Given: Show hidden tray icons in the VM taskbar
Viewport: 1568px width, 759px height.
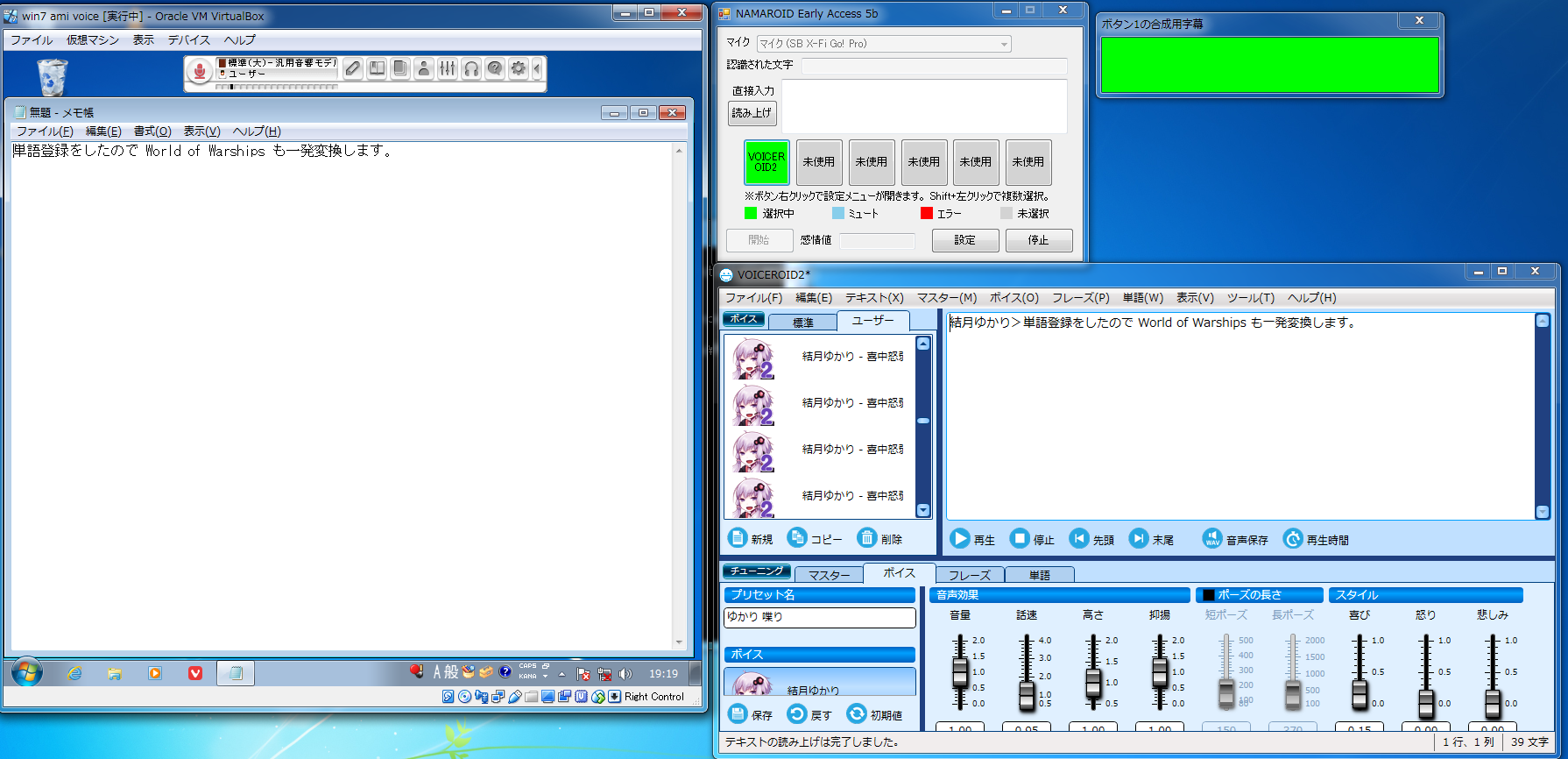Looking at the screenshot, I should point(562,674).
